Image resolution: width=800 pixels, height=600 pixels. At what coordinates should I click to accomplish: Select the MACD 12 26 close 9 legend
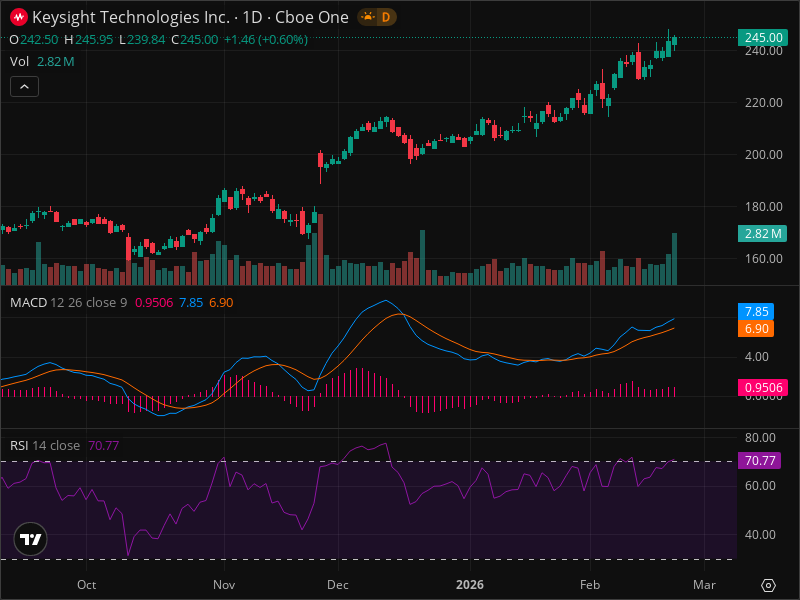[68, 303]
